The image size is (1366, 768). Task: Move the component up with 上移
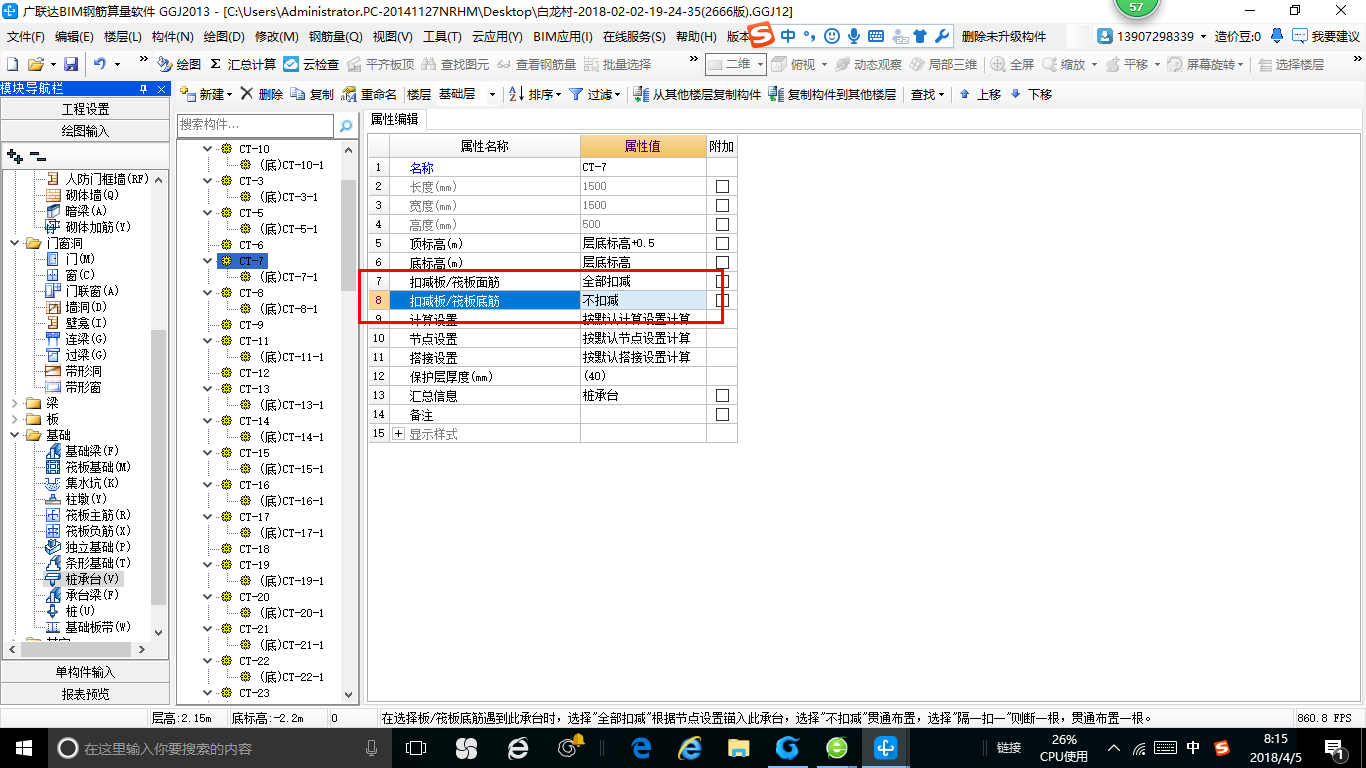(x=980, y=94)
